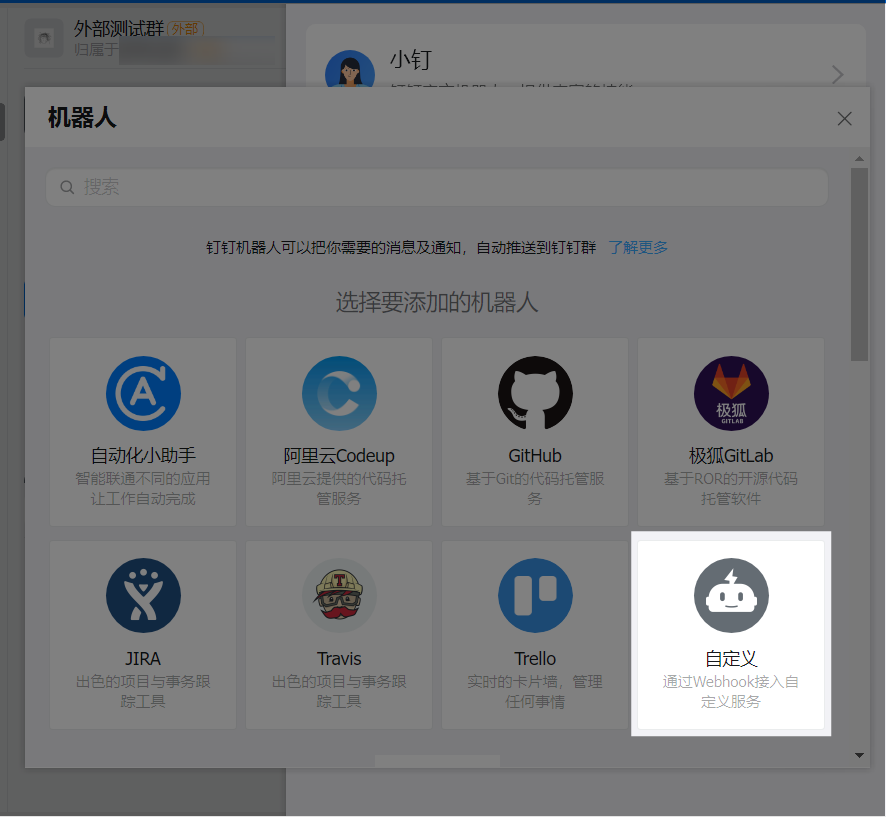Choose the 阿里云Codeup robot icon
This screenshot has width=886, height=817.
pos(339,393)
